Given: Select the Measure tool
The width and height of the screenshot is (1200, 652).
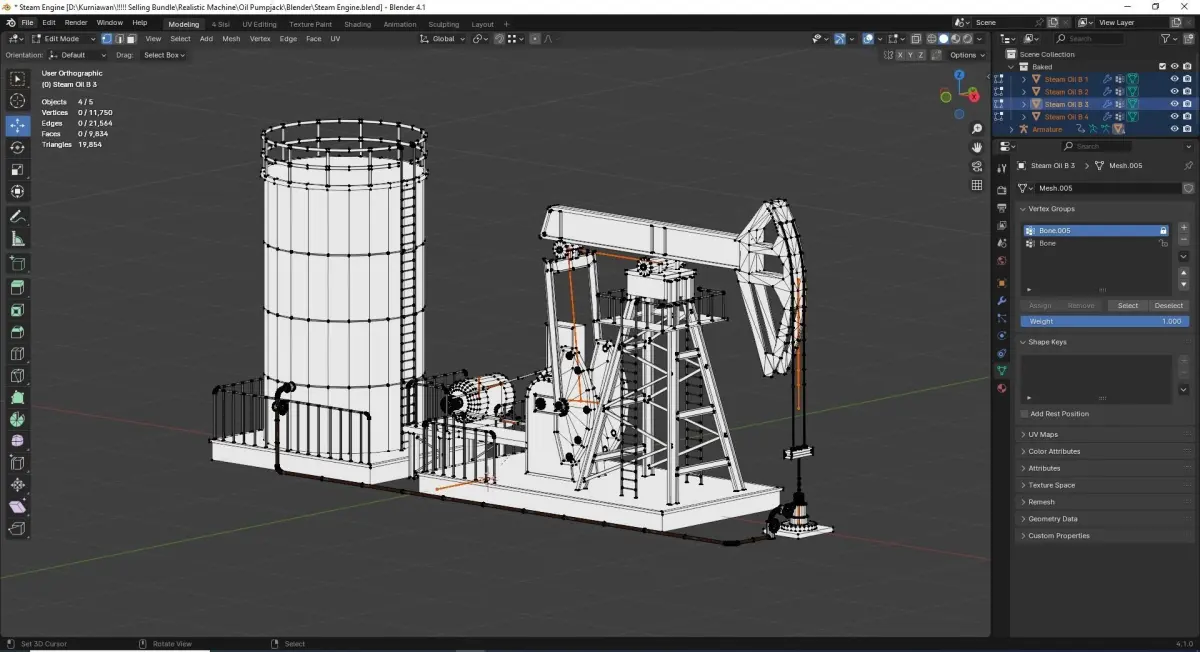Looking at the screenshot, I should pos(17,239).
